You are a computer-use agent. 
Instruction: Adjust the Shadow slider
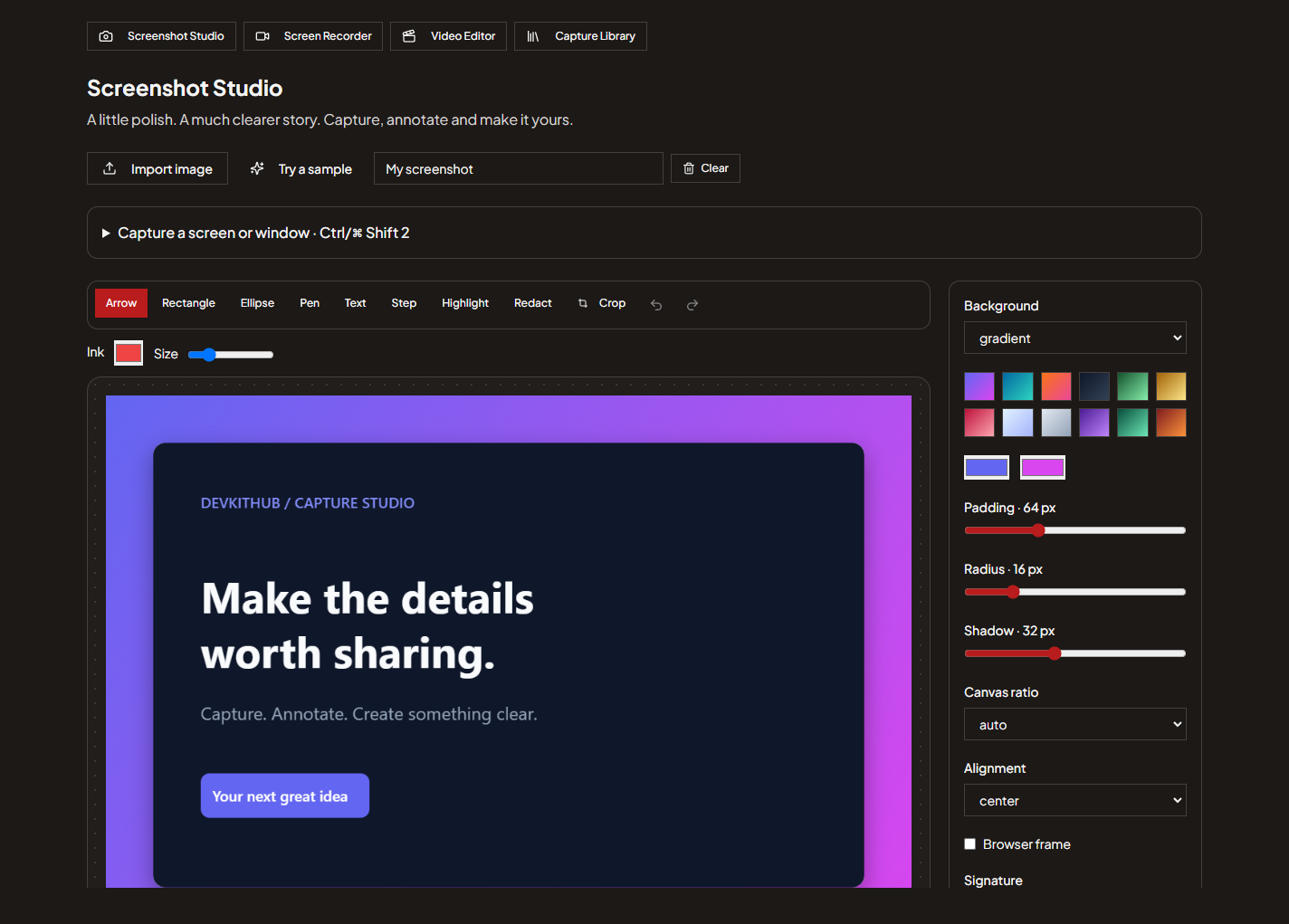tap(1075, 653)
